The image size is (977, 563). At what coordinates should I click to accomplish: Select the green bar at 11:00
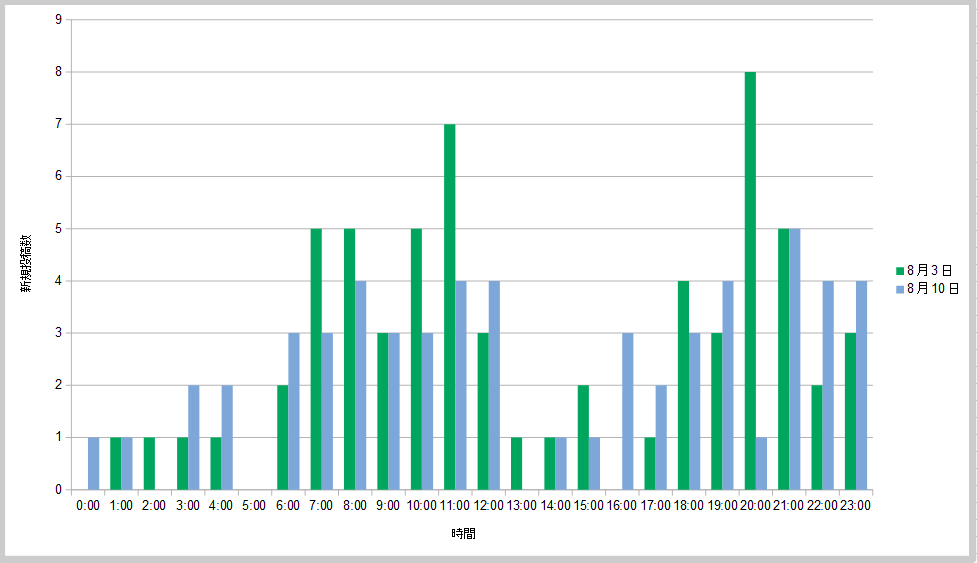(x=450, y=306)
